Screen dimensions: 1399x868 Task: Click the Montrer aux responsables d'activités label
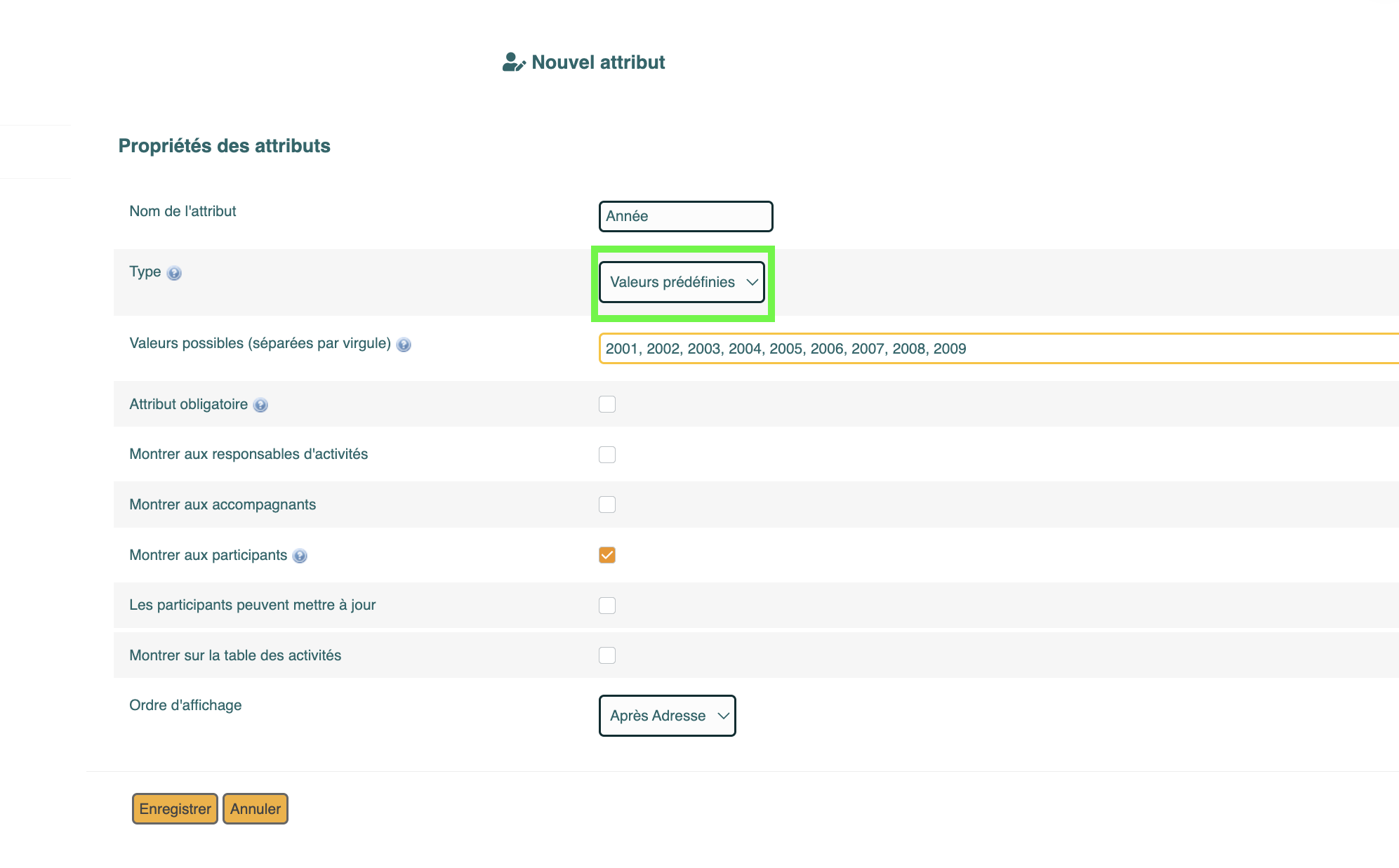(248, 454)
